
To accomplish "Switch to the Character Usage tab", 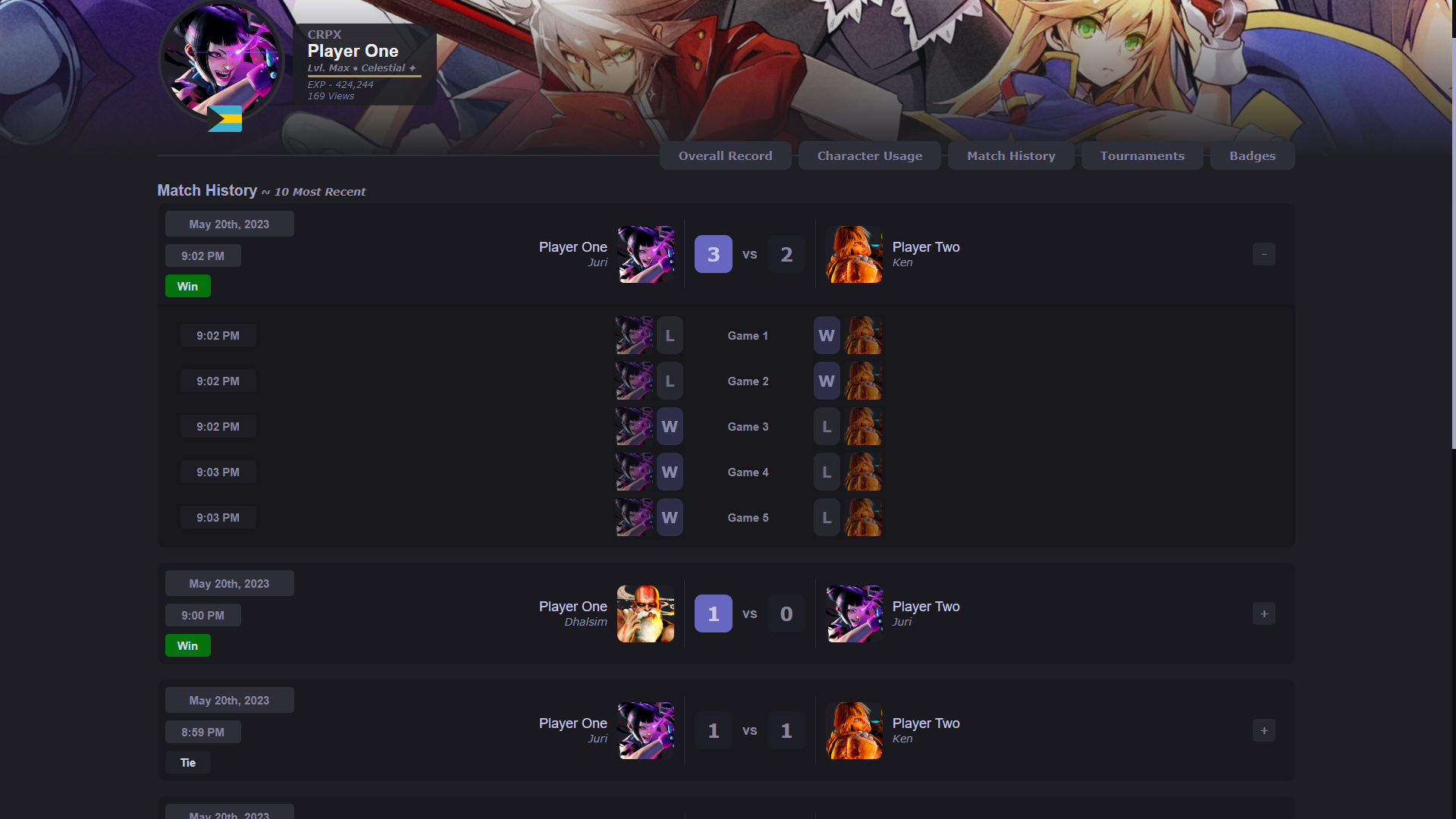I will tap(870, 155).
